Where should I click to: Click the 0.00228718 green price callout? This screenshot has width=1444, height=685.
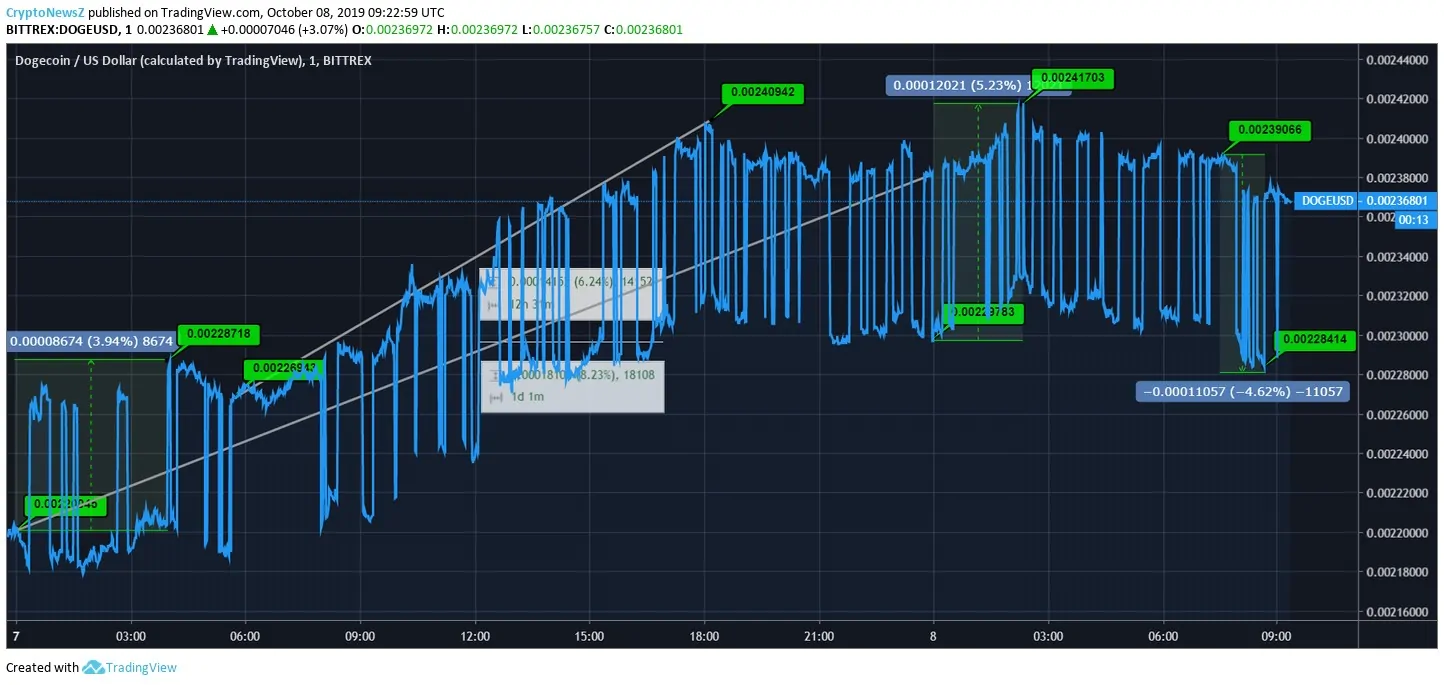pyautogui.click(x=219, y=333)
